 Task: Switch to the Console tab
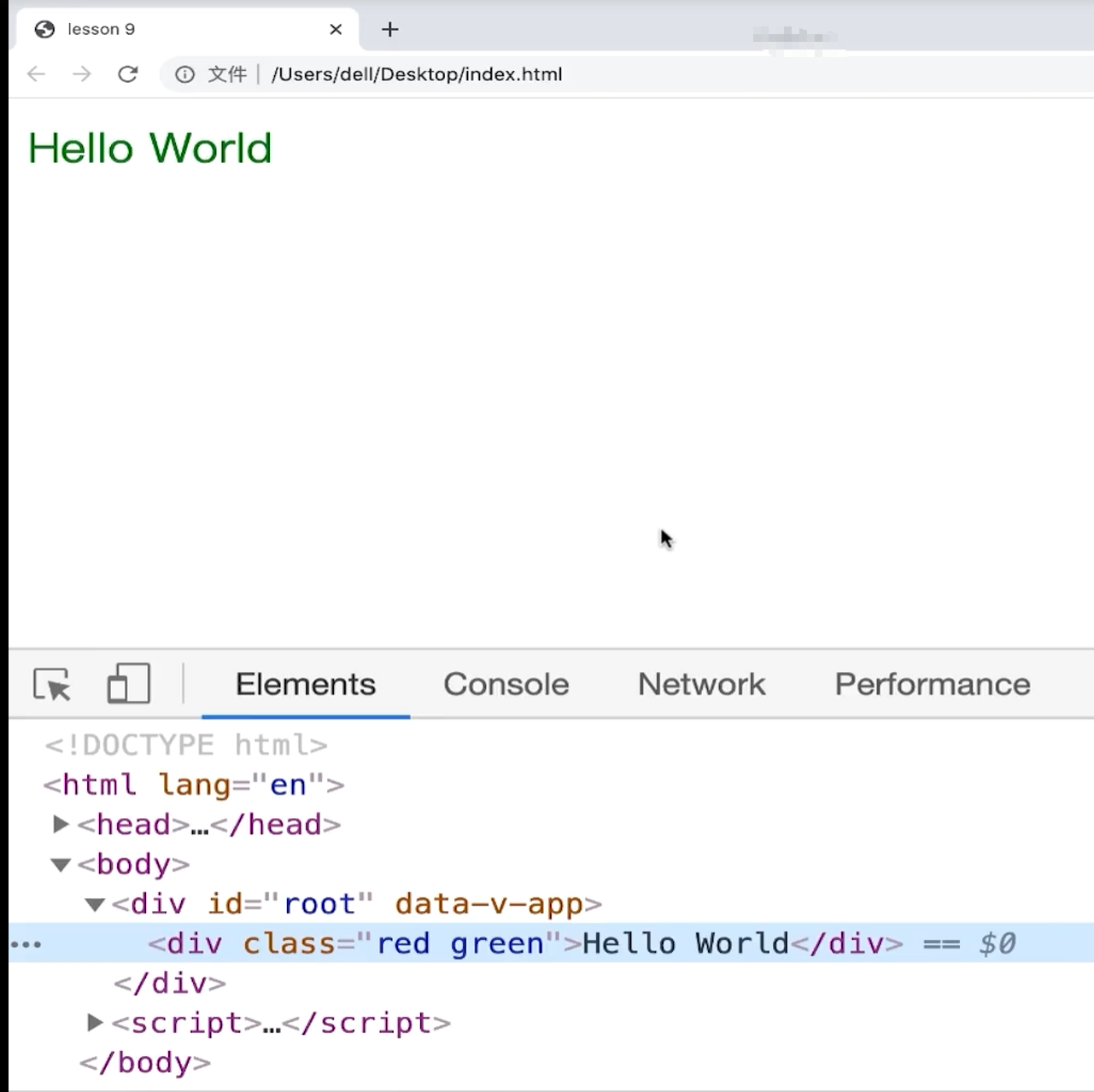pyautogui.click(x=506, y=684)
